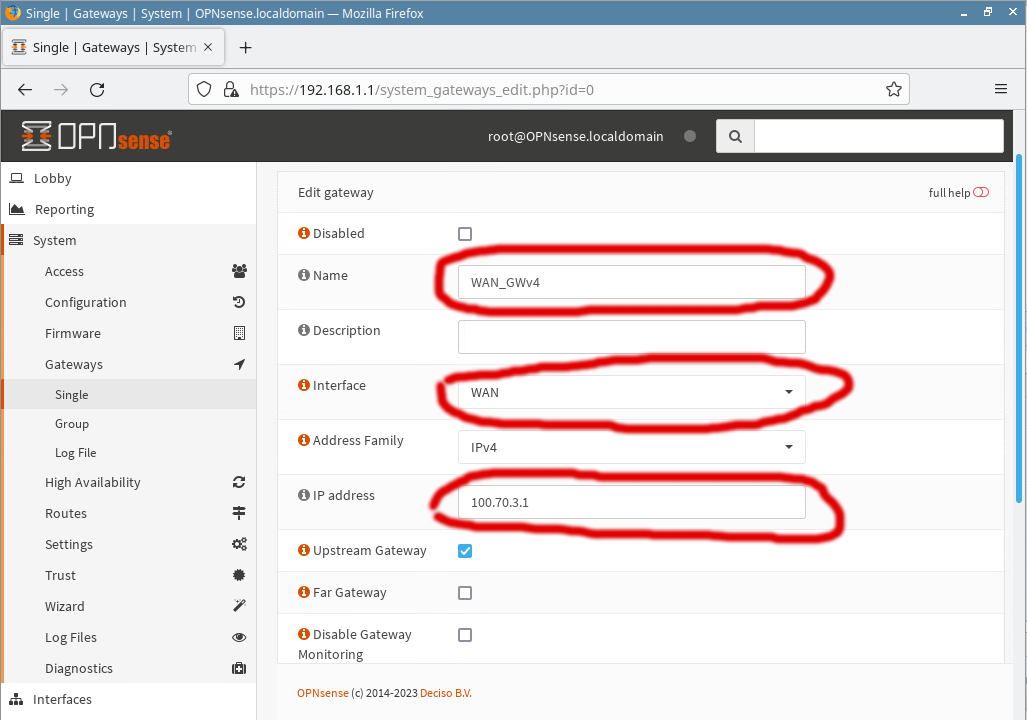Open Firmware in the System menu

[73, 333]
